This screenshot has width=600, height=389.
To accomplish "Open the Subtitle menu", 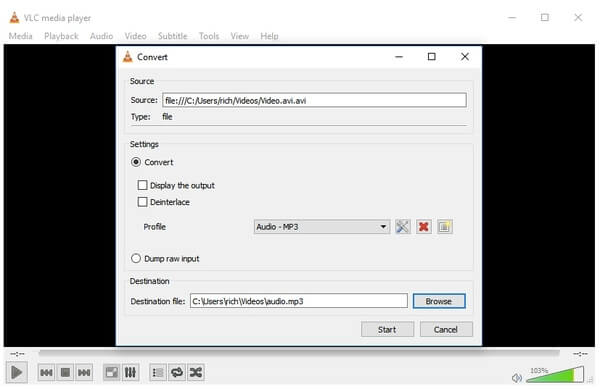I will click(x=173, y=36).
